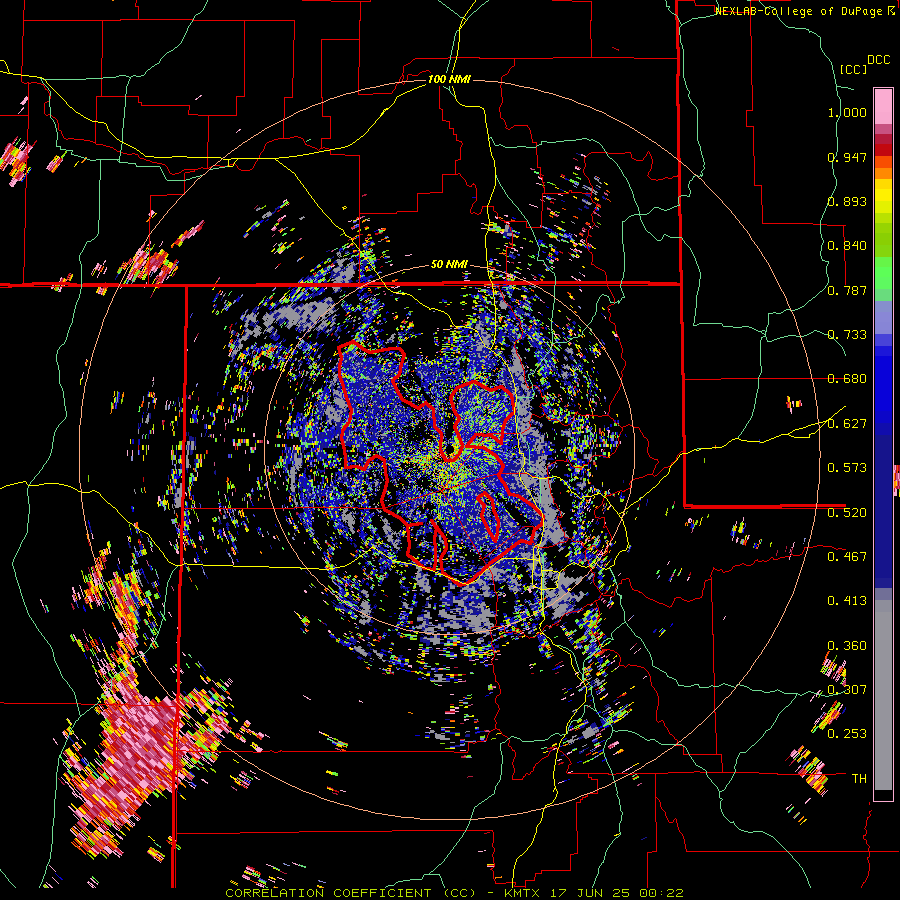Click the 1.000 value on the color scale
The image size is (900, 900).
(847, 112)
